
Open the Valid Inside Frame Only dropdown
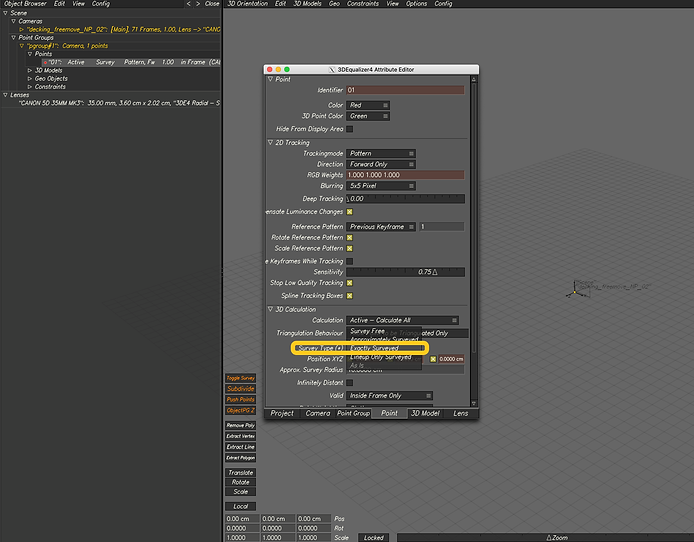pos(389,396)
